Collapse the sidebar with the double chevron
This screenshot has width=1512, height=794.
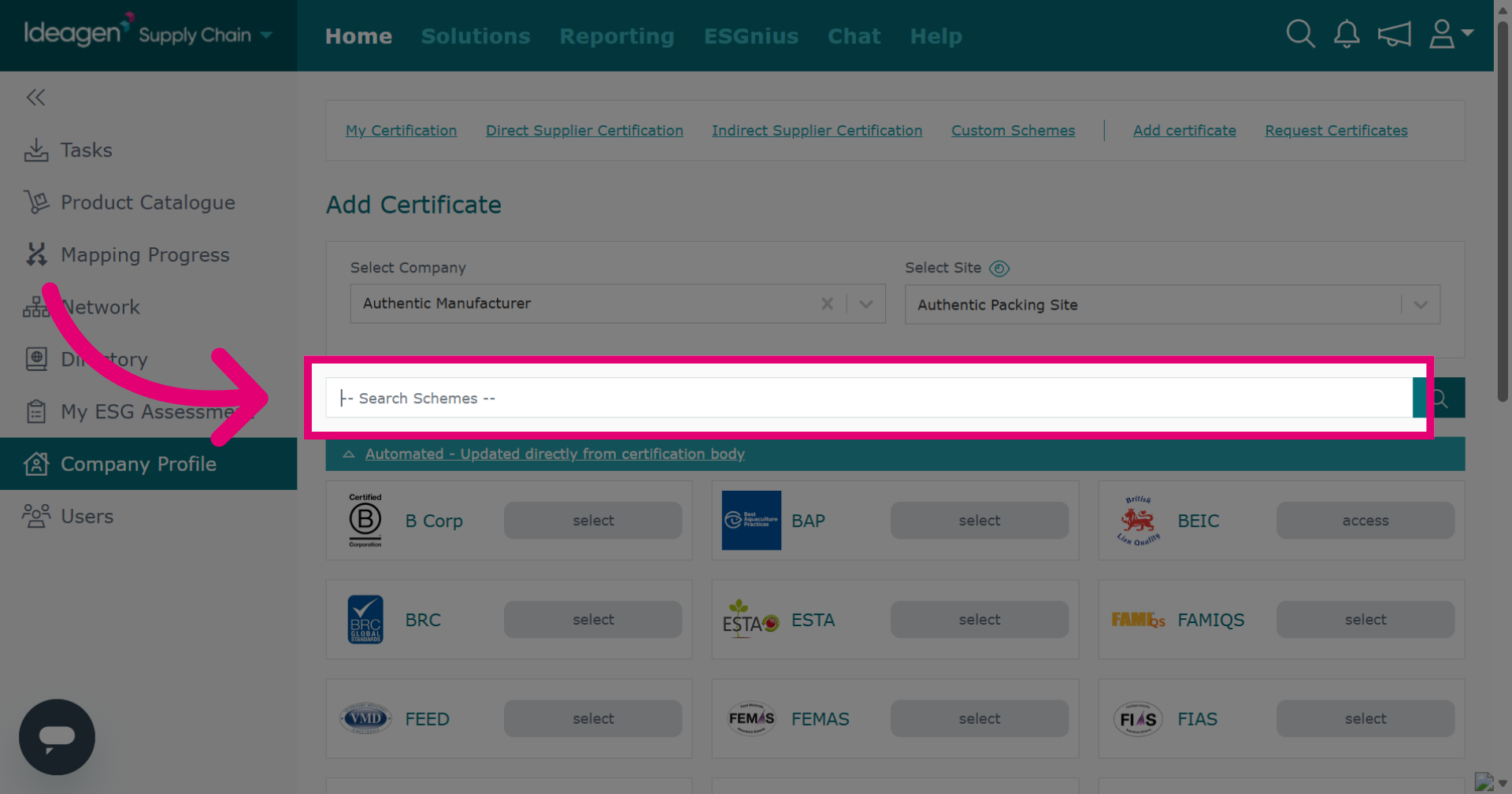click(x=35, y=97)
